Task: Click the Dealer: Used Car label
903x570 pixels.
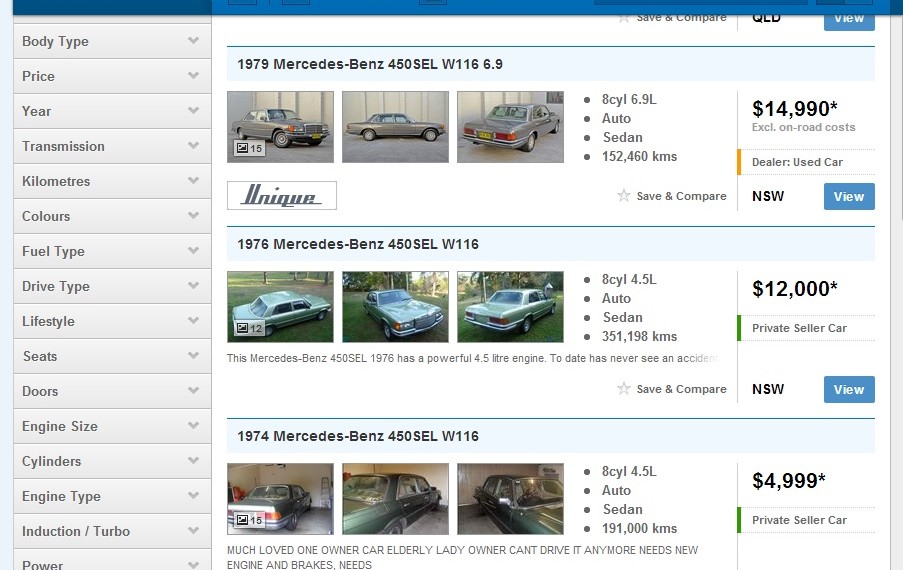Action: [797, 162]
